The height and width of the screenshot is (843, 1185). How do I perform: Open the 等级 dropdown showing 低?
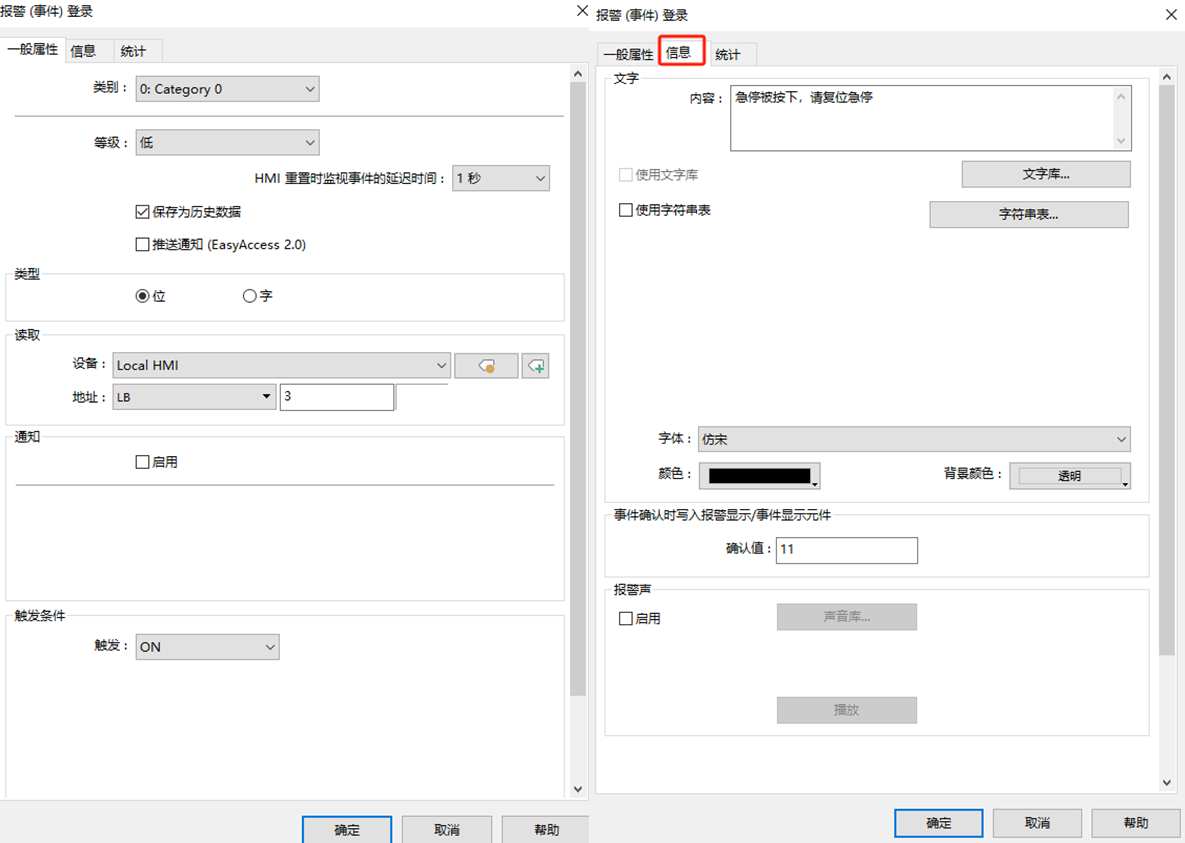pos(227,142)
